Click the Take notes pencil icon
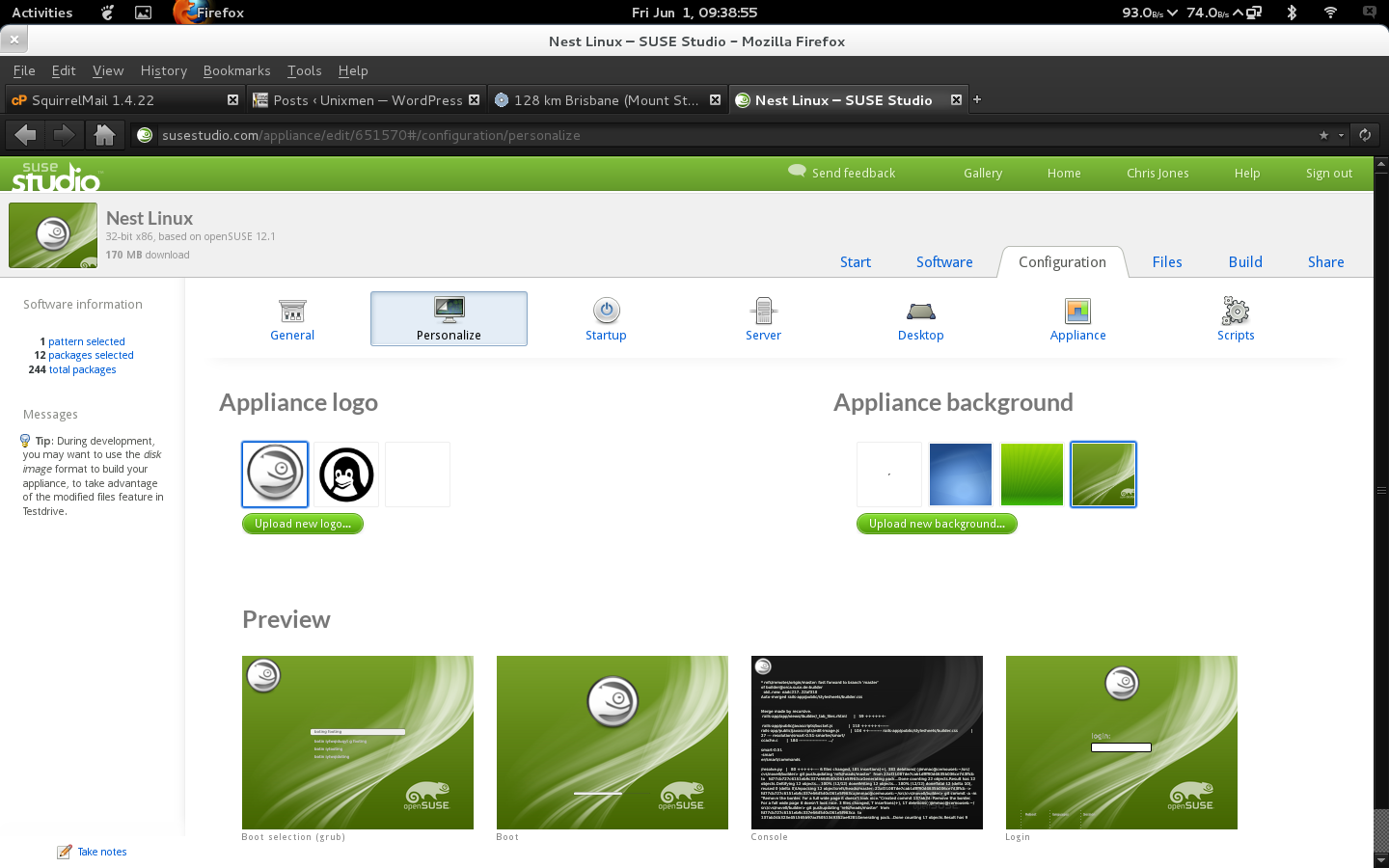The height and width of the screenshot is (868, 1389). pyautogui.click(x=65, y=852)
